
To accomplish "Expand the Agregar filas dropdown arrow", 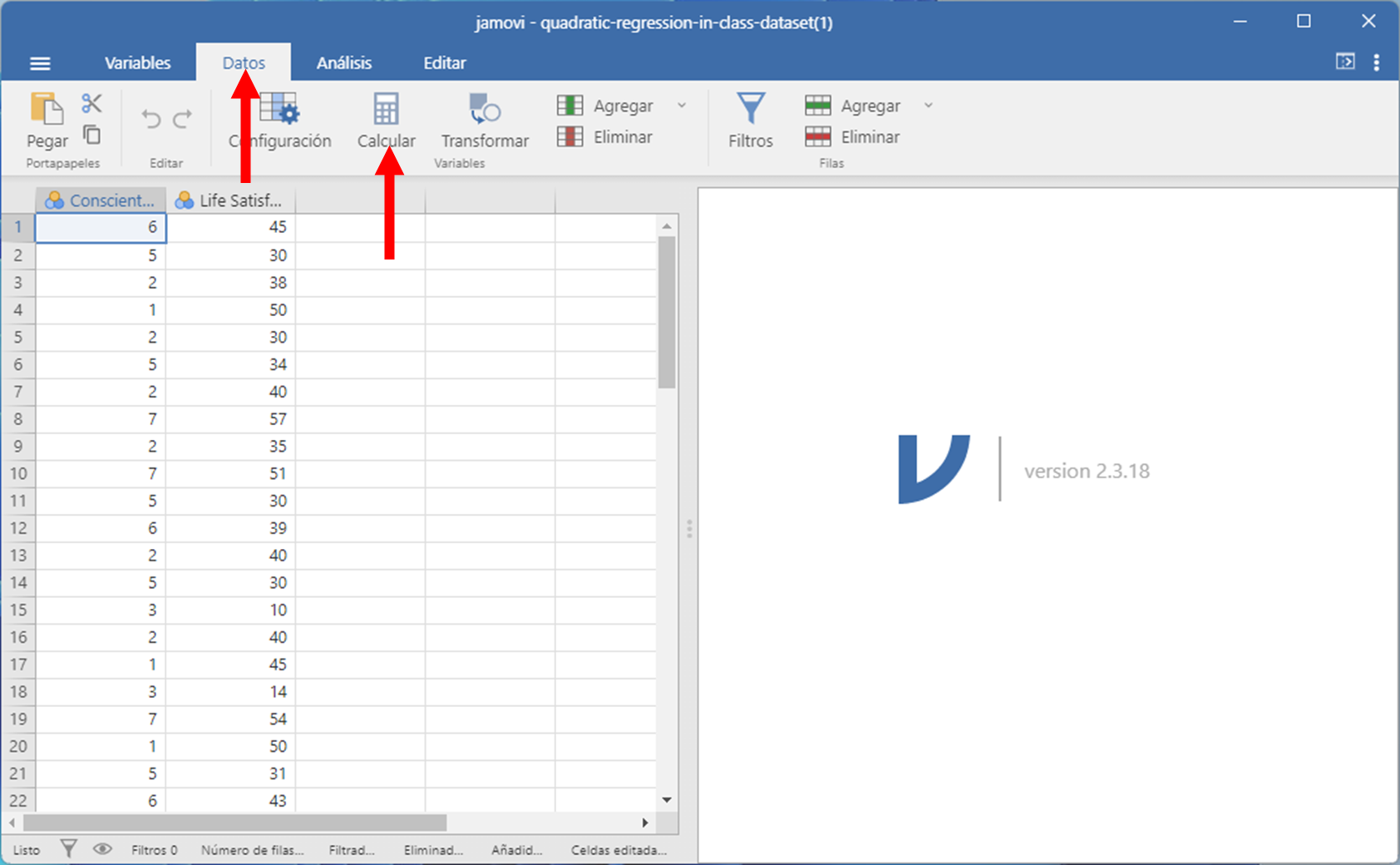I will 929,106.
